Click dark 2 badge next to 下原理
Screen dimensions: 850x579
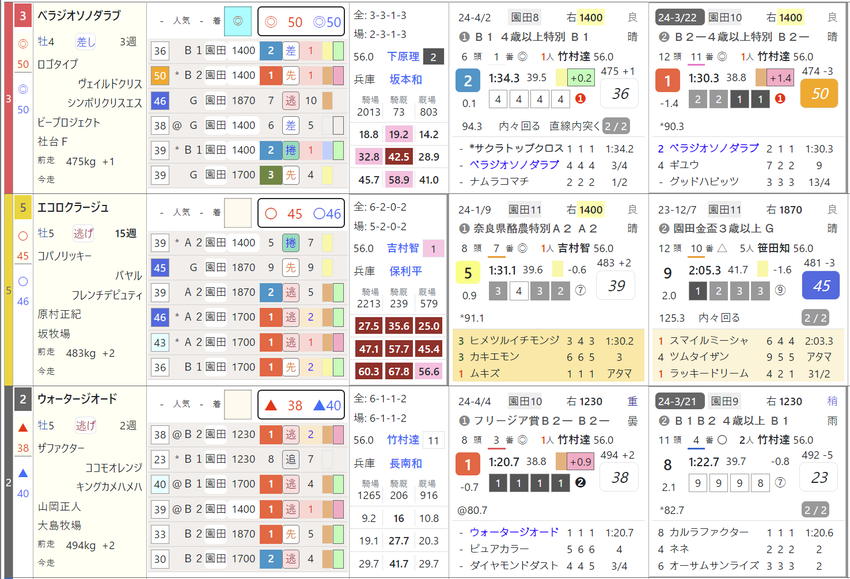[x=433, y=57]
